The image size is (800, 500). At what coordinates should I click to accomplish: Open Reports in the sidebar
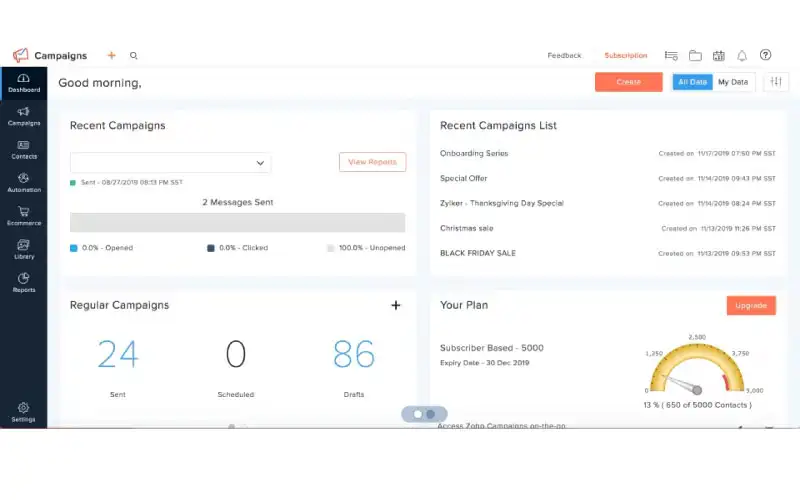click(x=23, y=283)
